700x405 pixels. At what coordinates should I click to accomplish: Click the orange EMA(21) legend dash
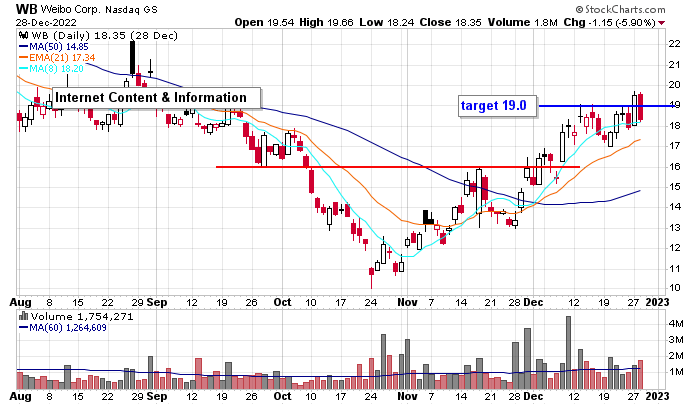click(23, 58)
